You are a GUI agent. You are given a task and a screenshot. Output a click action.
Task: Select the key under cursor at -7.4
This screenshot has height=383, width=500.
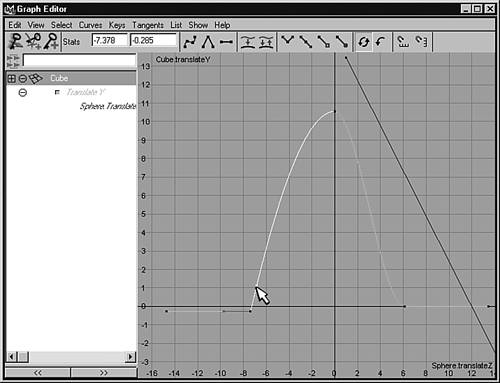[250, 311]
